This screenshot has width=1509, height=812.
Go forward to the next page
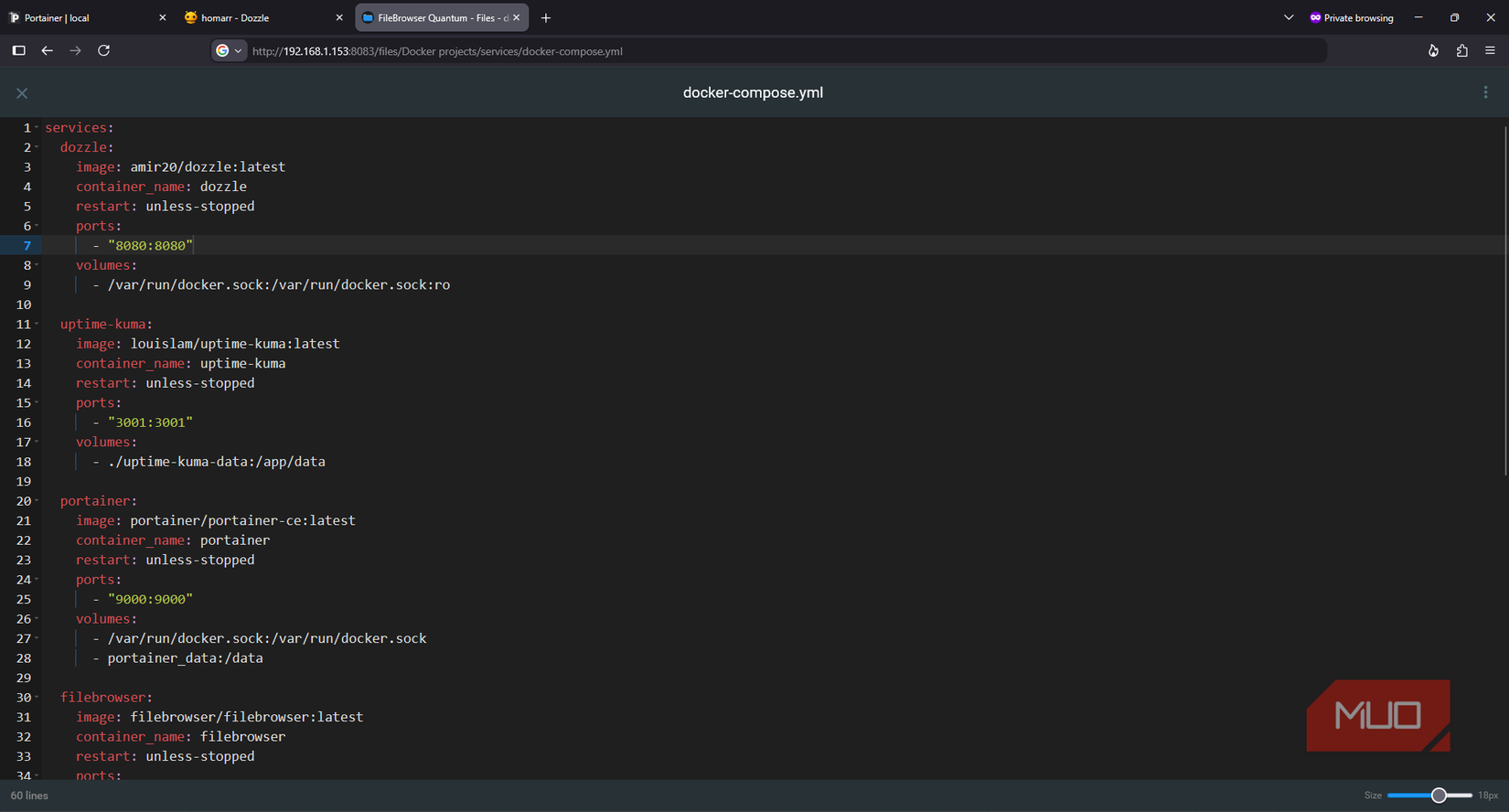75,50
